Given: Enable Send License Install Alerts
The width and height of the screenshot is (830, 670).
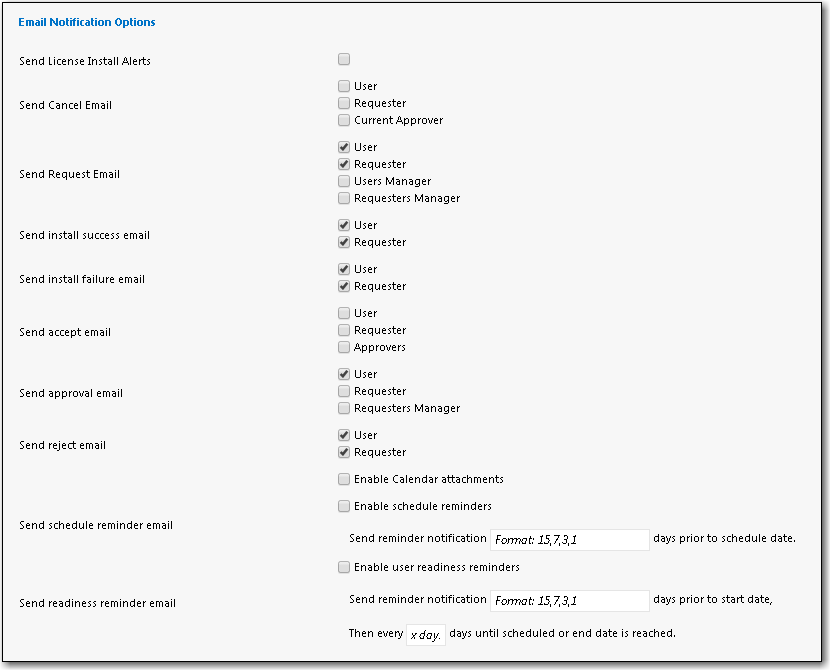Looking at the screenshot, I should point(344,59).
